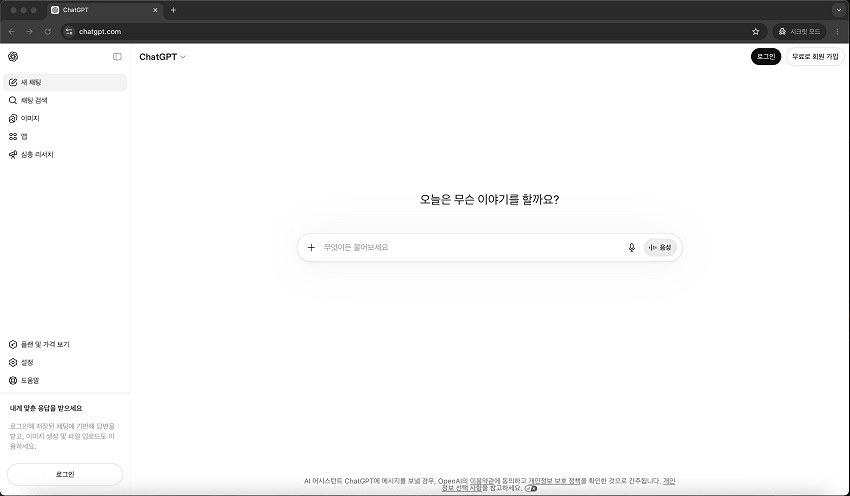Click the text 내게 맞춘 응답을 받으세요
850x496 pixels.
tap(46, 408)
